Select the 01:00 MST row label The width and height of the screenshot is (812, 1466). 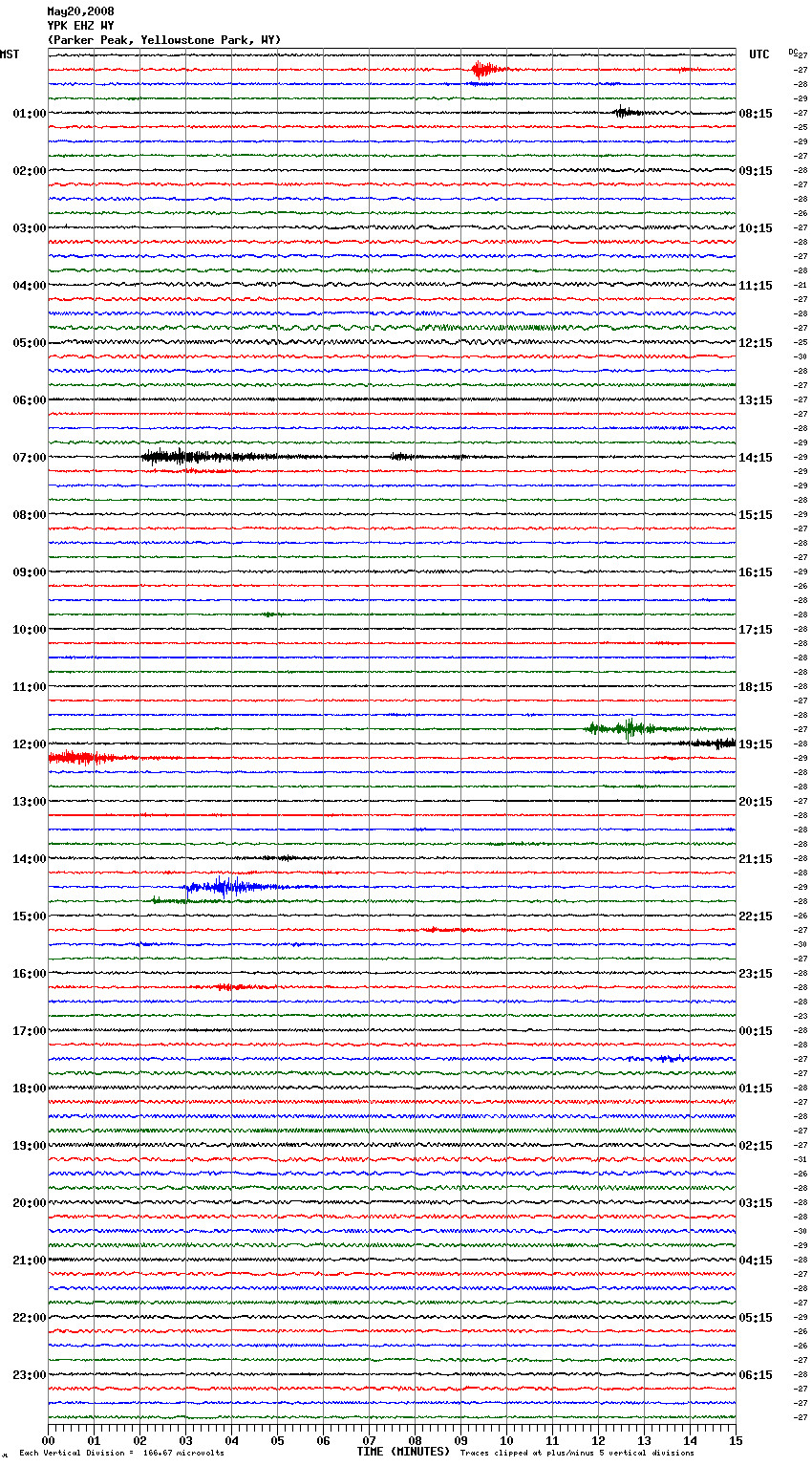[30, 113]
